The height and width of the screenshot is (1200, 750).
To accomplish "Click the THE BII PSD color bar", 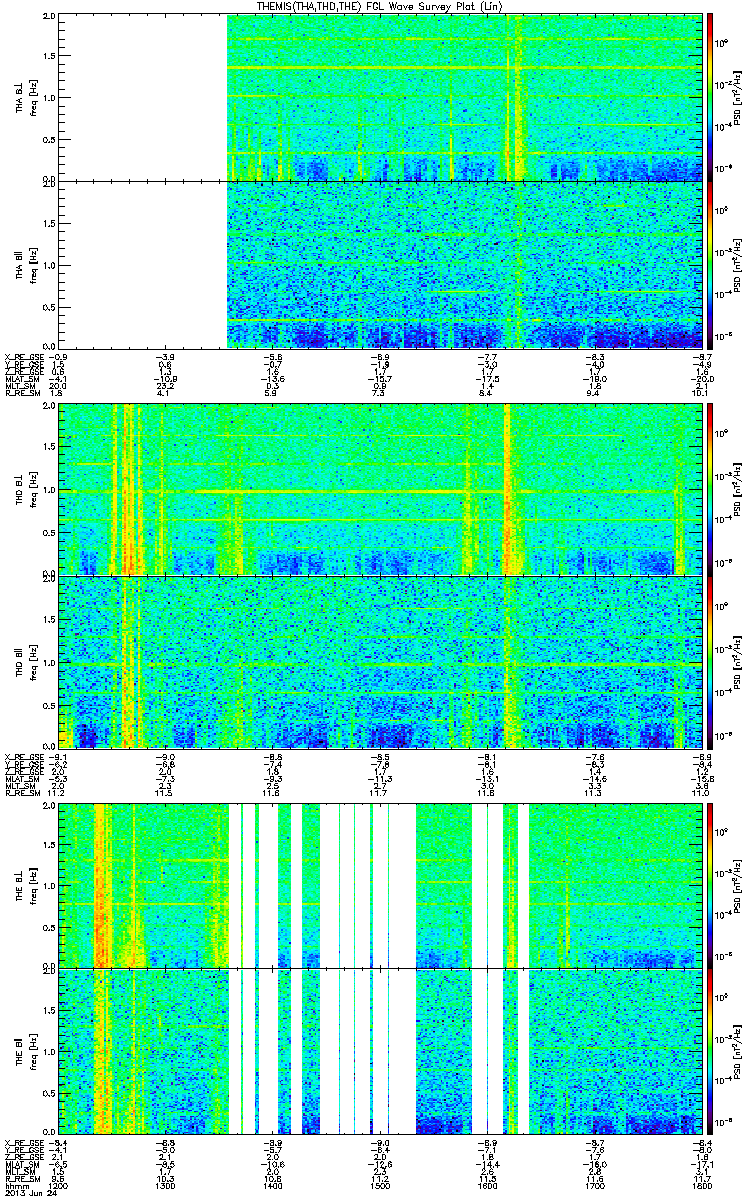I will coord(710,1051).
